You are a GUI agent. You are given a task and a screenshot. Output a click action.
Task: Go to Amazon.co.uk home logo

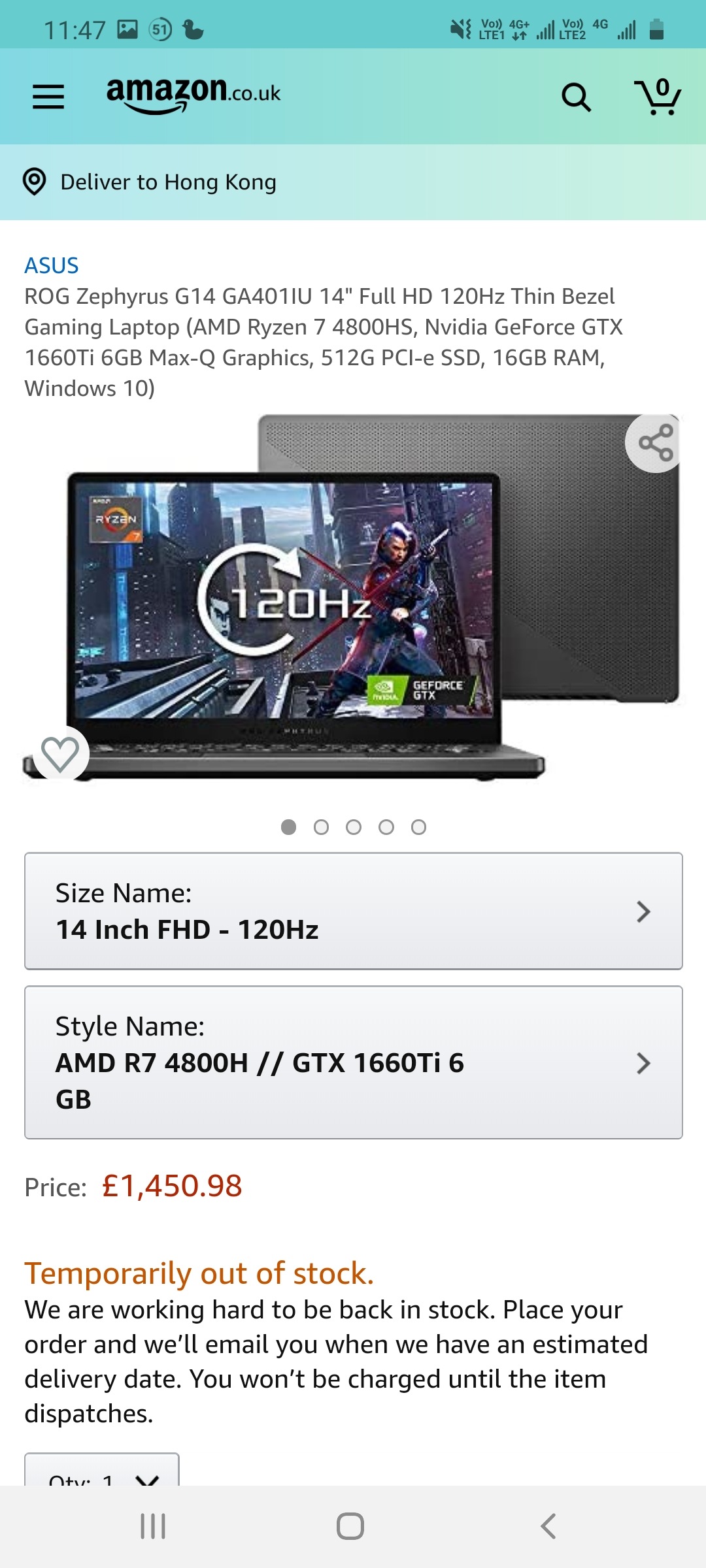tap(193, 95)
